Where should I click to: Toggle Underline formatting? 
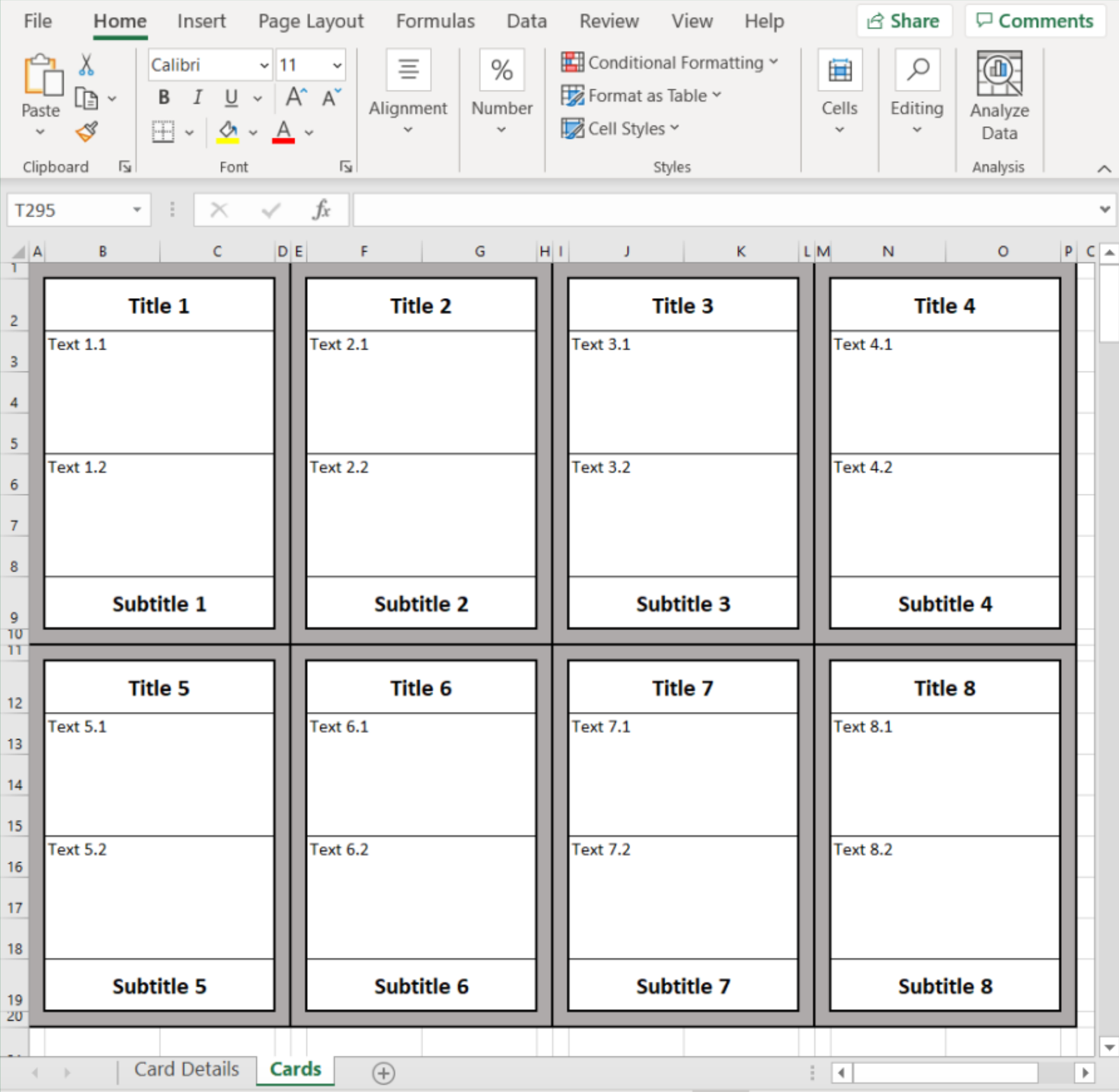pyautogui.click(x=231, y=97)
